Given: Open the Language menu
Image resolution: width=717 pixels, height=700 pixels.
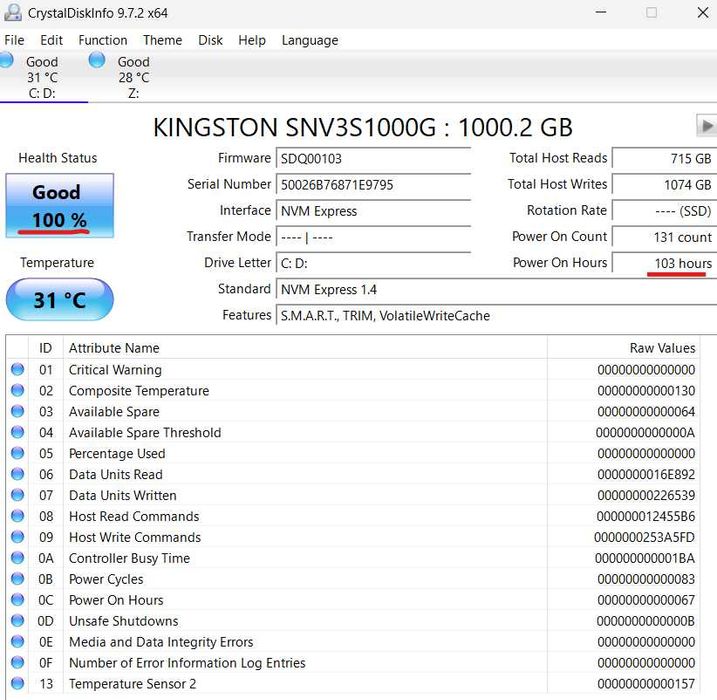Looking at the screenshot, I should click(310, 40).
